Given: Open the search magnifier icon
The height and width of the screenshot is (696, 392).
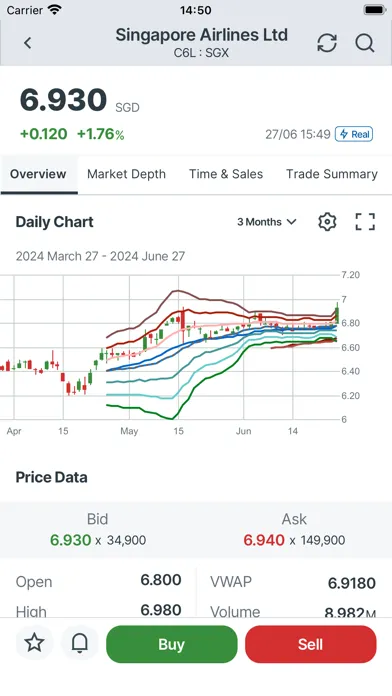Looking at the screenshot, I should coord(365,43).
